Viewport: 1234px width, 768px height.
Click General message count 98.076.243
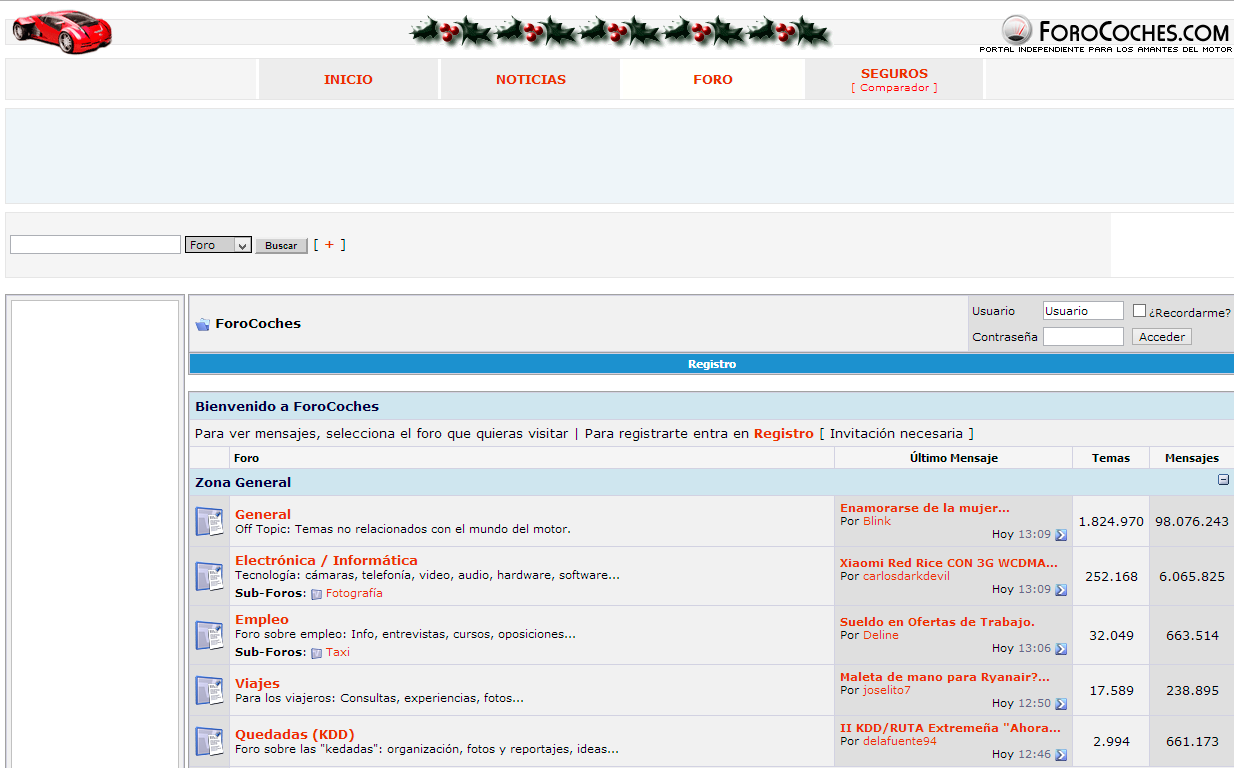pos(1192,522)
